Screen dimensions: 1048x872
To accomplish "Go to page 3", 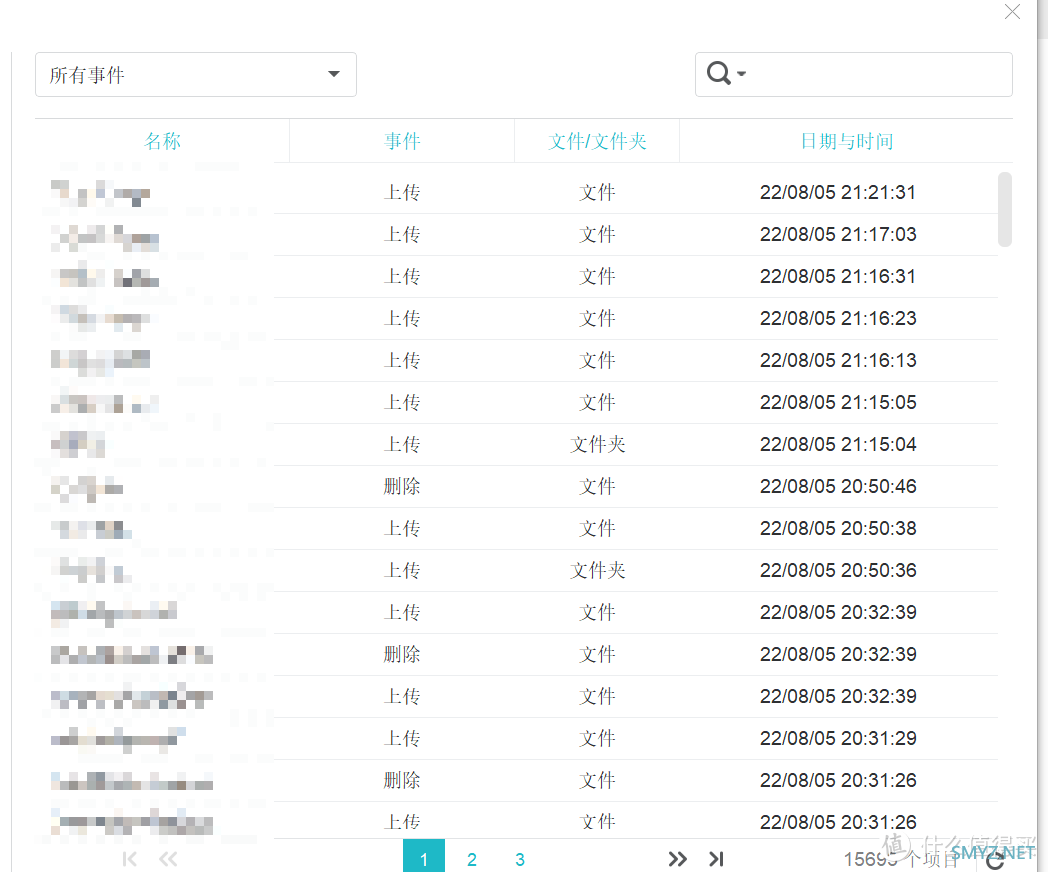I will [520, 859].
